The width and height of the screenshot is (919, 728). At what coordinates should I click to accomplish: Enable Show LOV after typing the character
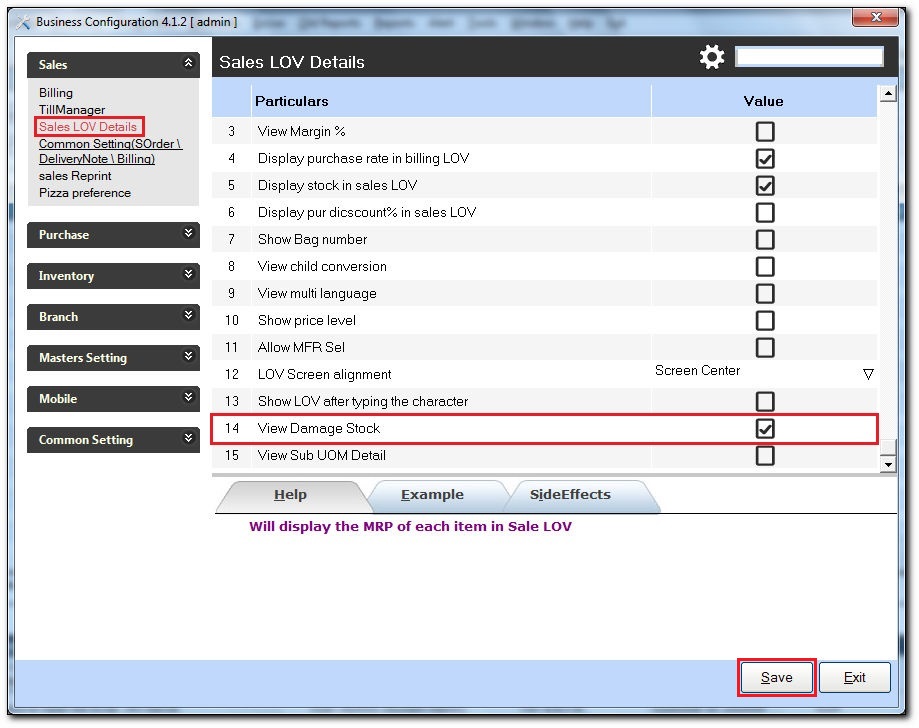(765, 402)
